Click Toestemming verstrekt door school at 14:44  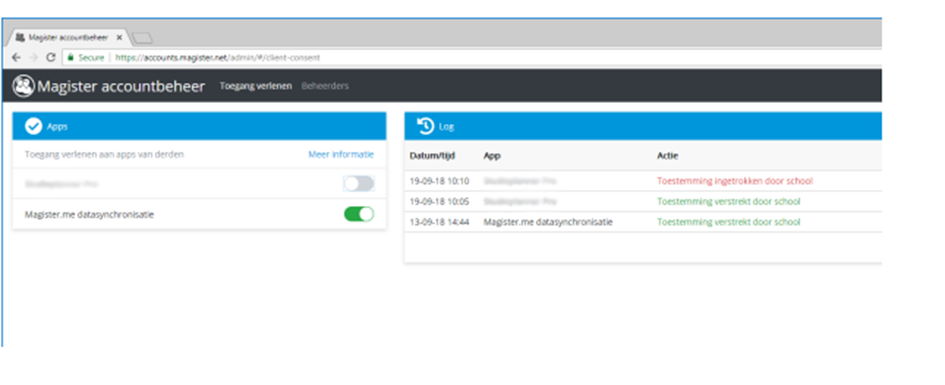[x=729, y=222]
